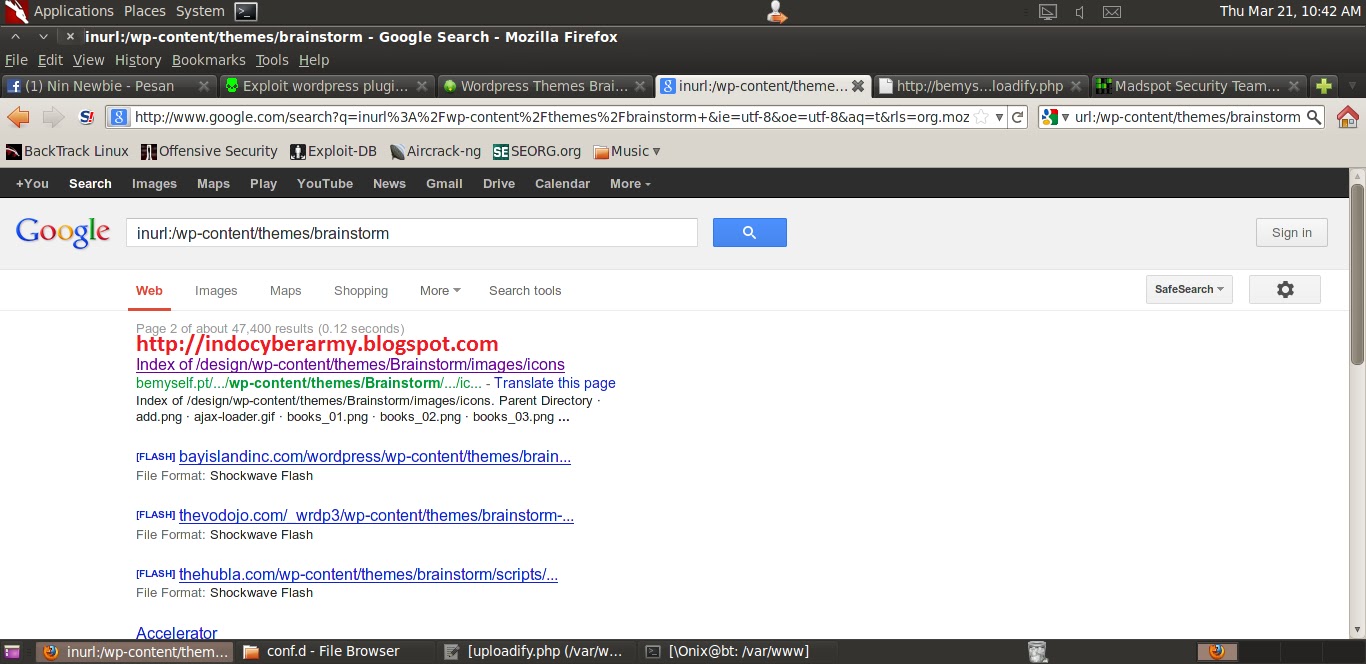Click the home button in Firefox toolbar

1347,116
